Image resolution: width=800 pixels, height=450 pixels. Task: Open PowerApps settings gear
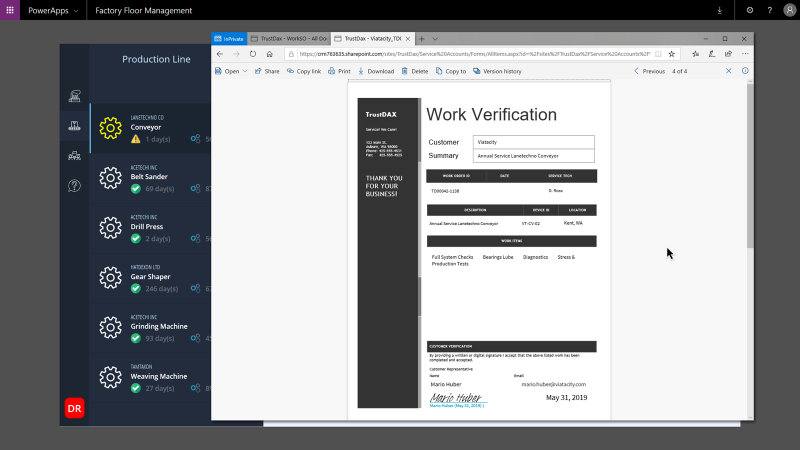tap(749, 10)
